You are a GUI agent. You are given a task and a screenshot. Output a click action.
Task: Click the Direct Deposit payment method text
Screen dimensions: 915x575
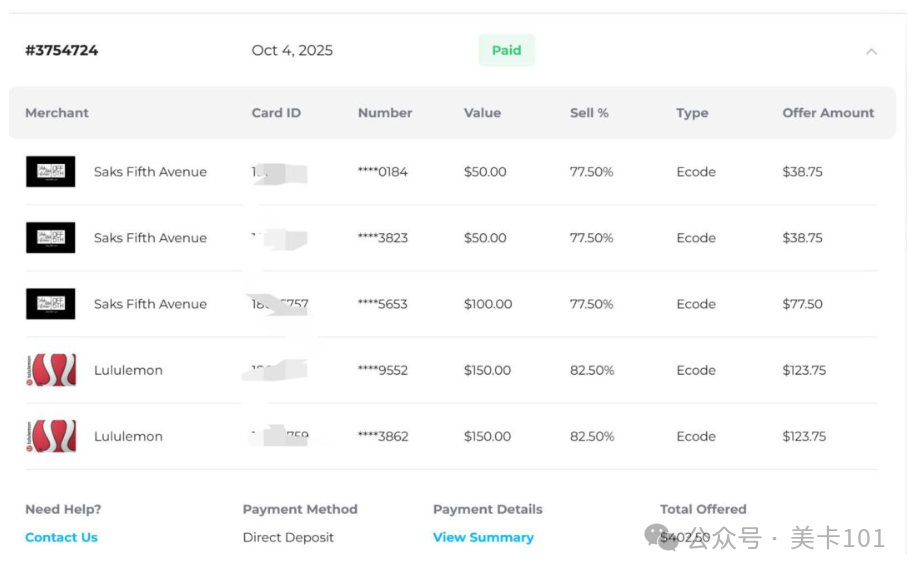point(288,537)
